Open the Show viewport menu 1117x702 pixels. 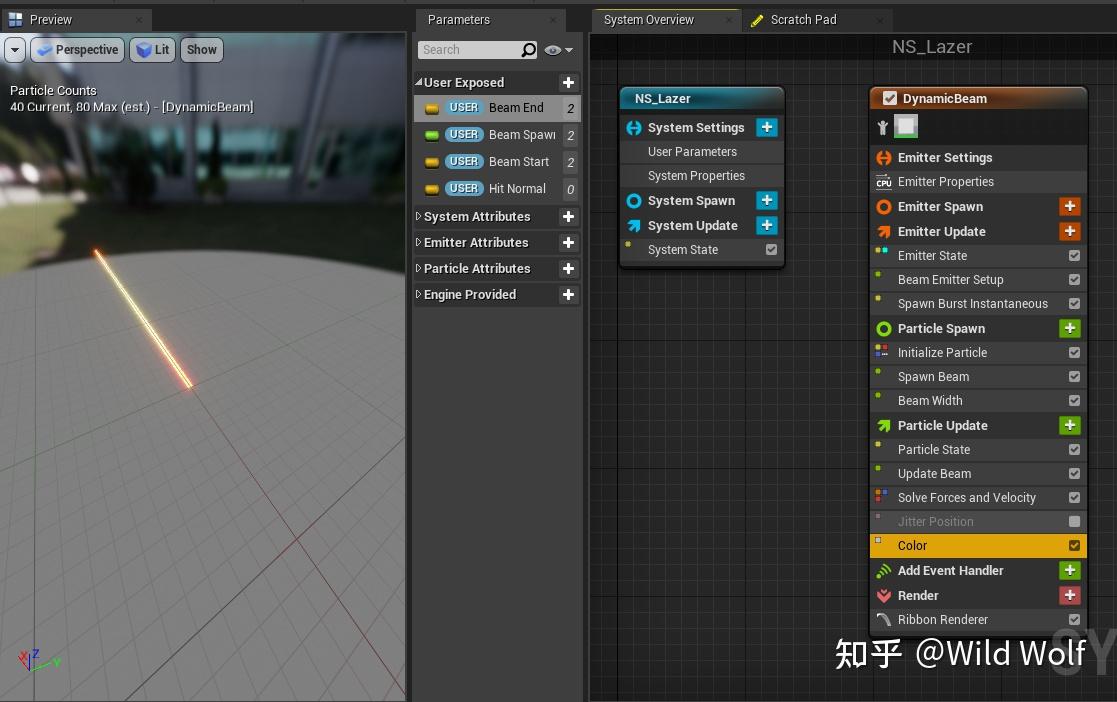[201, 49]
